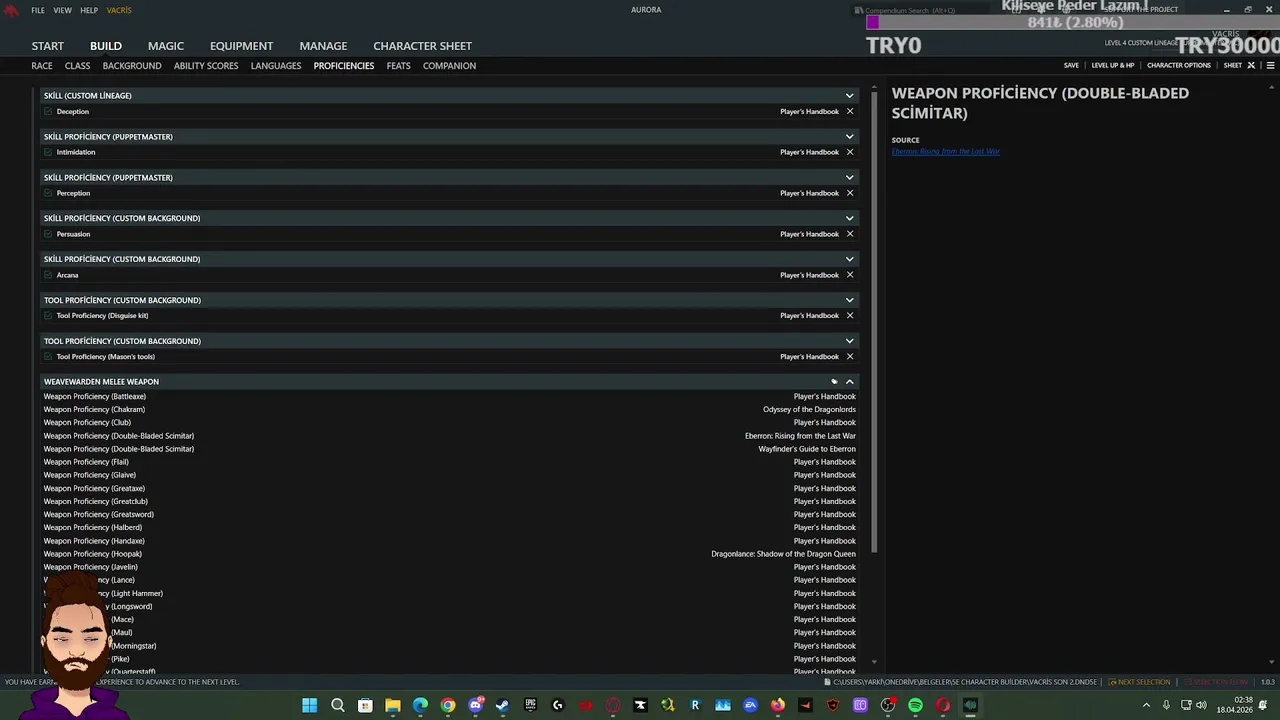Expand the Mason's tools Tool Proficiency chevron
The image size is (1280, 720).
pyautogui.click(x=850, y=341)
